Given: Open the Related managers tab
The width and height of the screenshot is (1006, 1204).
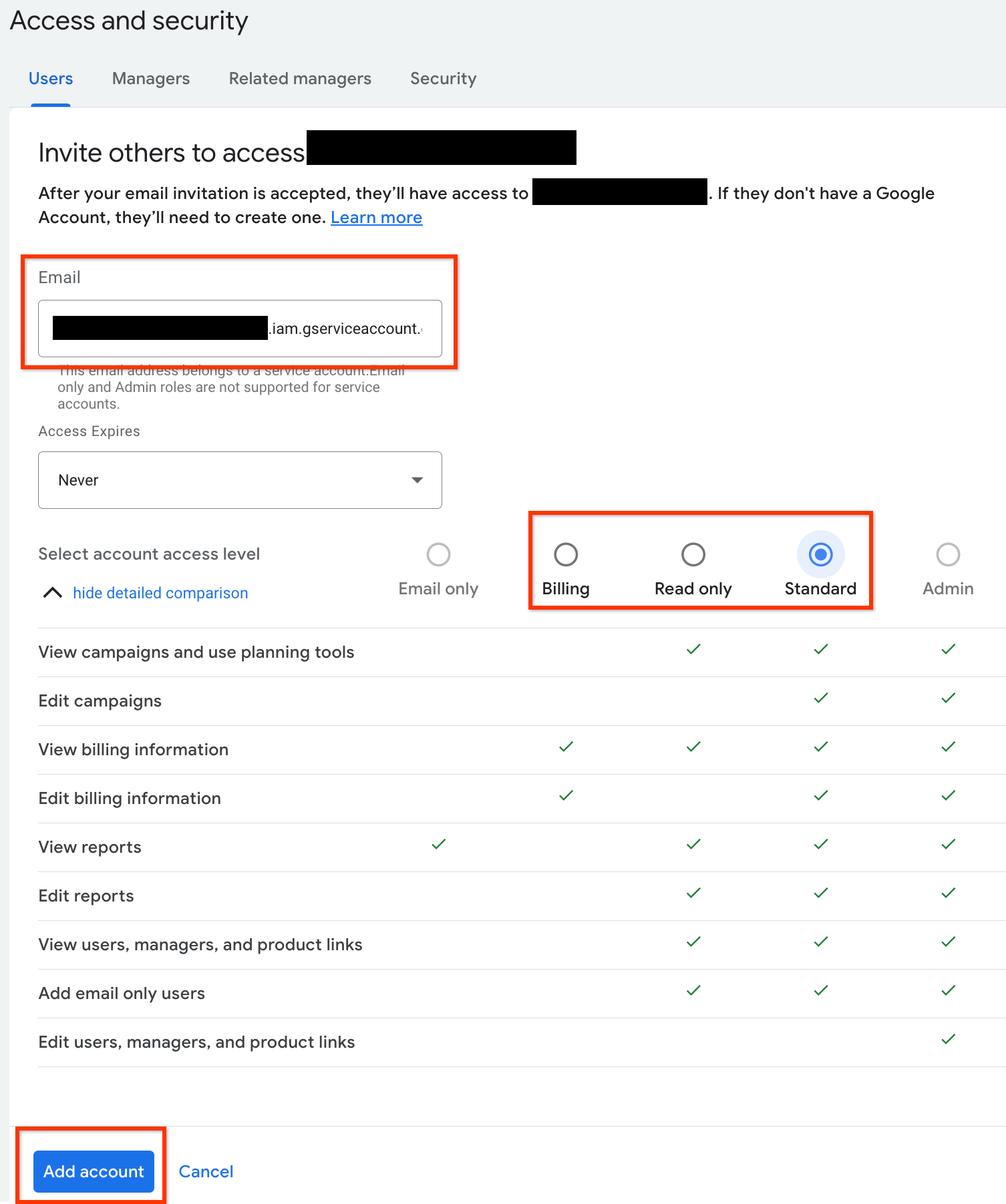Looking at the screenshot, I should tap(300, 79).
